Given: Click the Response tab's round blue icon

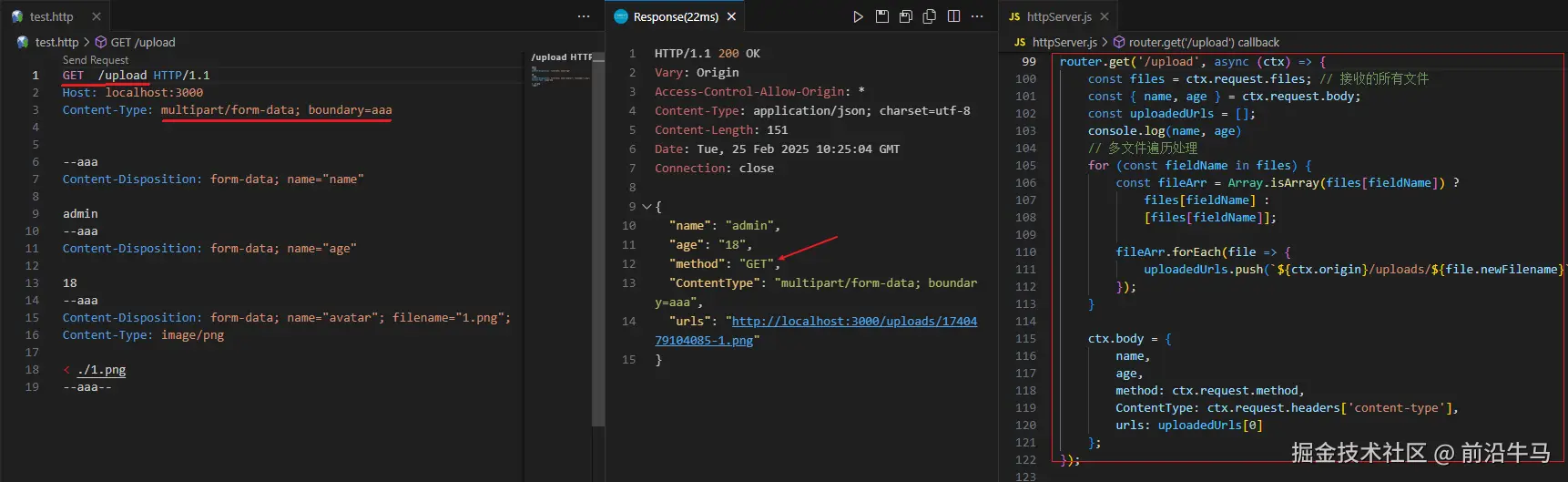Looking at the screenshot, I should tap(621, 16).
